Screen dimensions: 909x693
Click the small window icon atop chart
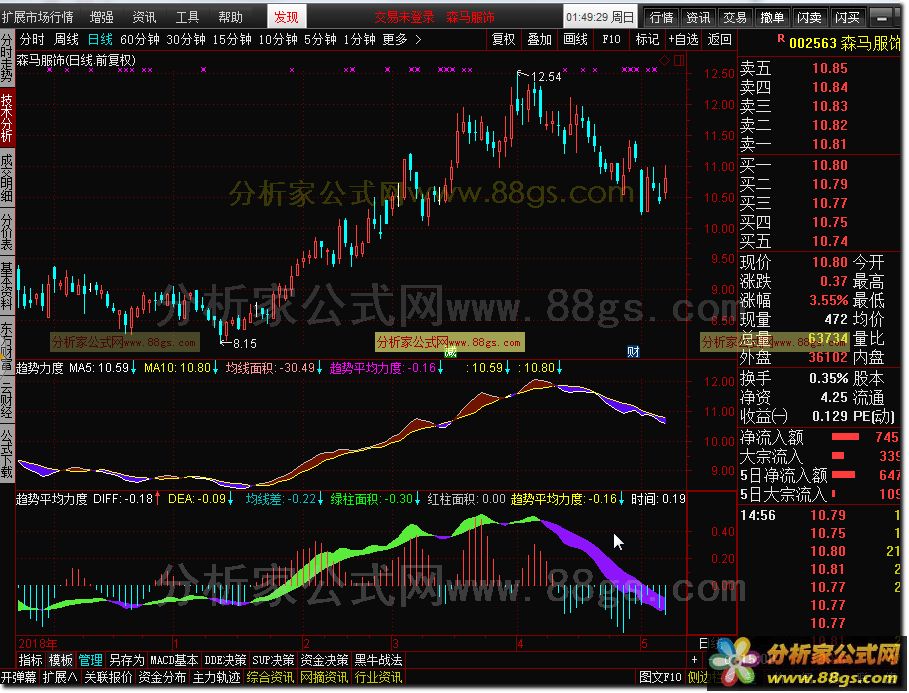679,60
